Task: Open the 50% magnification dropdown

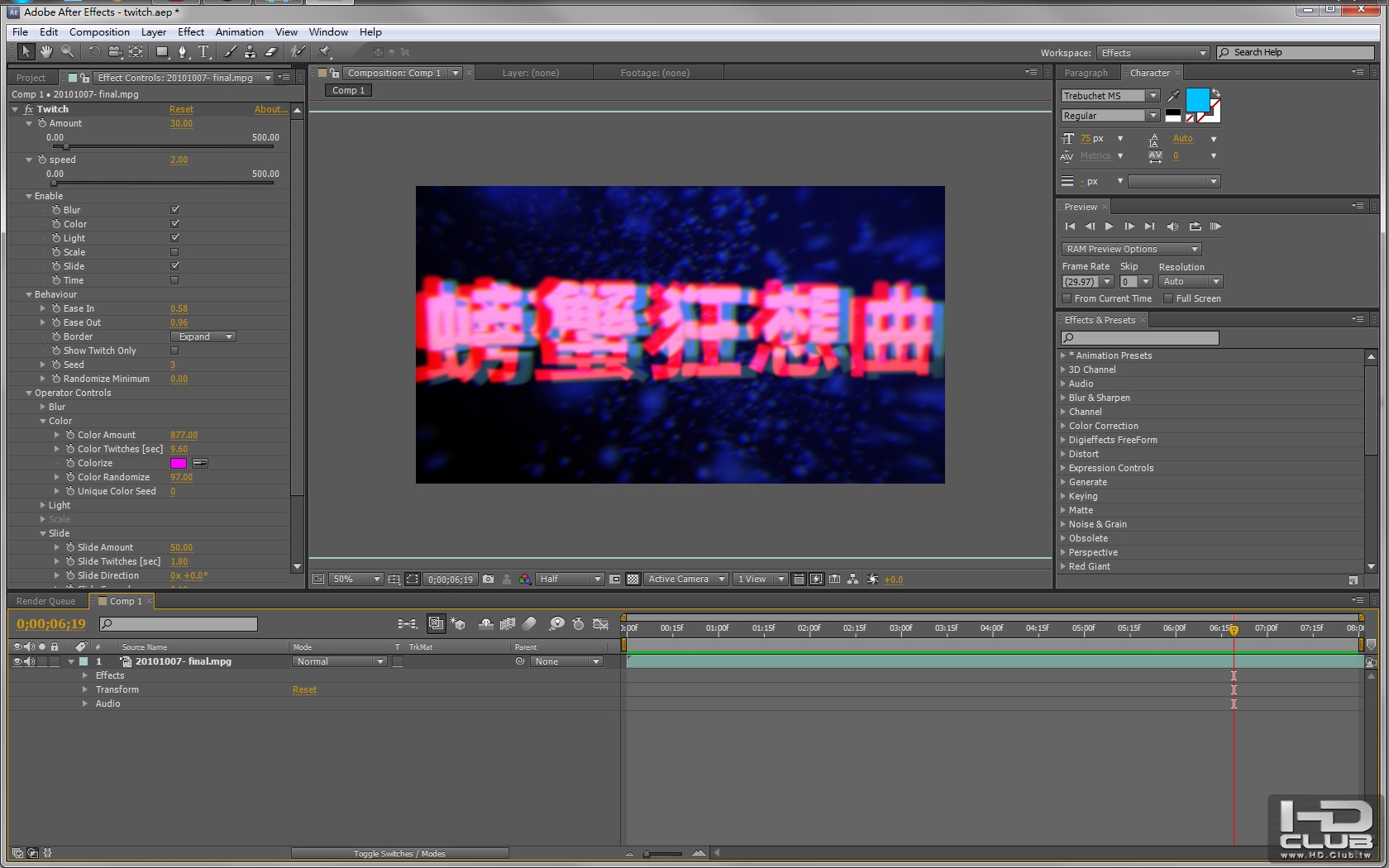Action: 356,579
